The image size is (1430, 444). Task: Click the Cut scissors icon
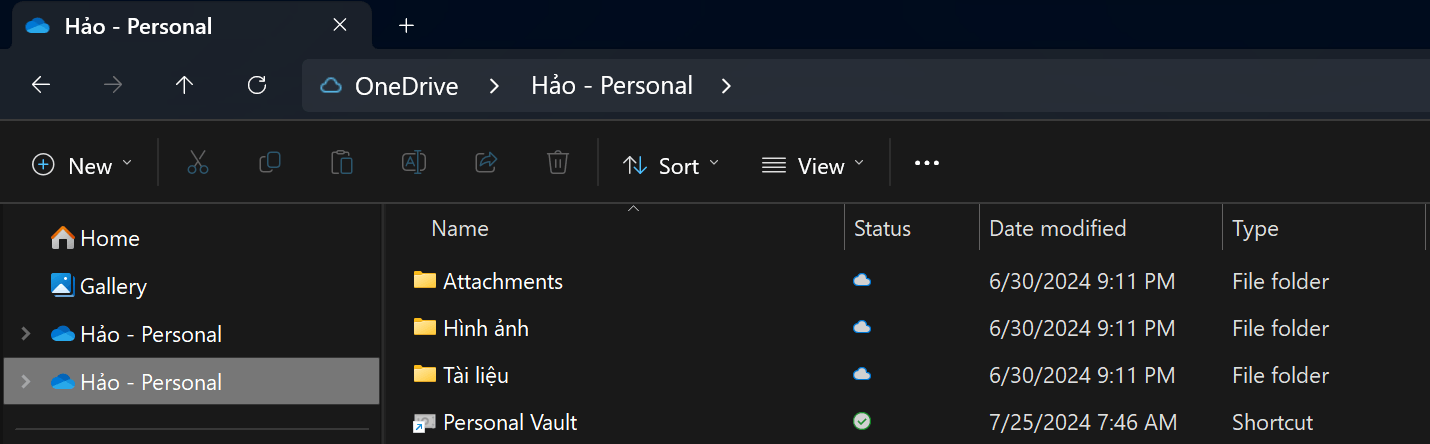click(x=198, y=162)
